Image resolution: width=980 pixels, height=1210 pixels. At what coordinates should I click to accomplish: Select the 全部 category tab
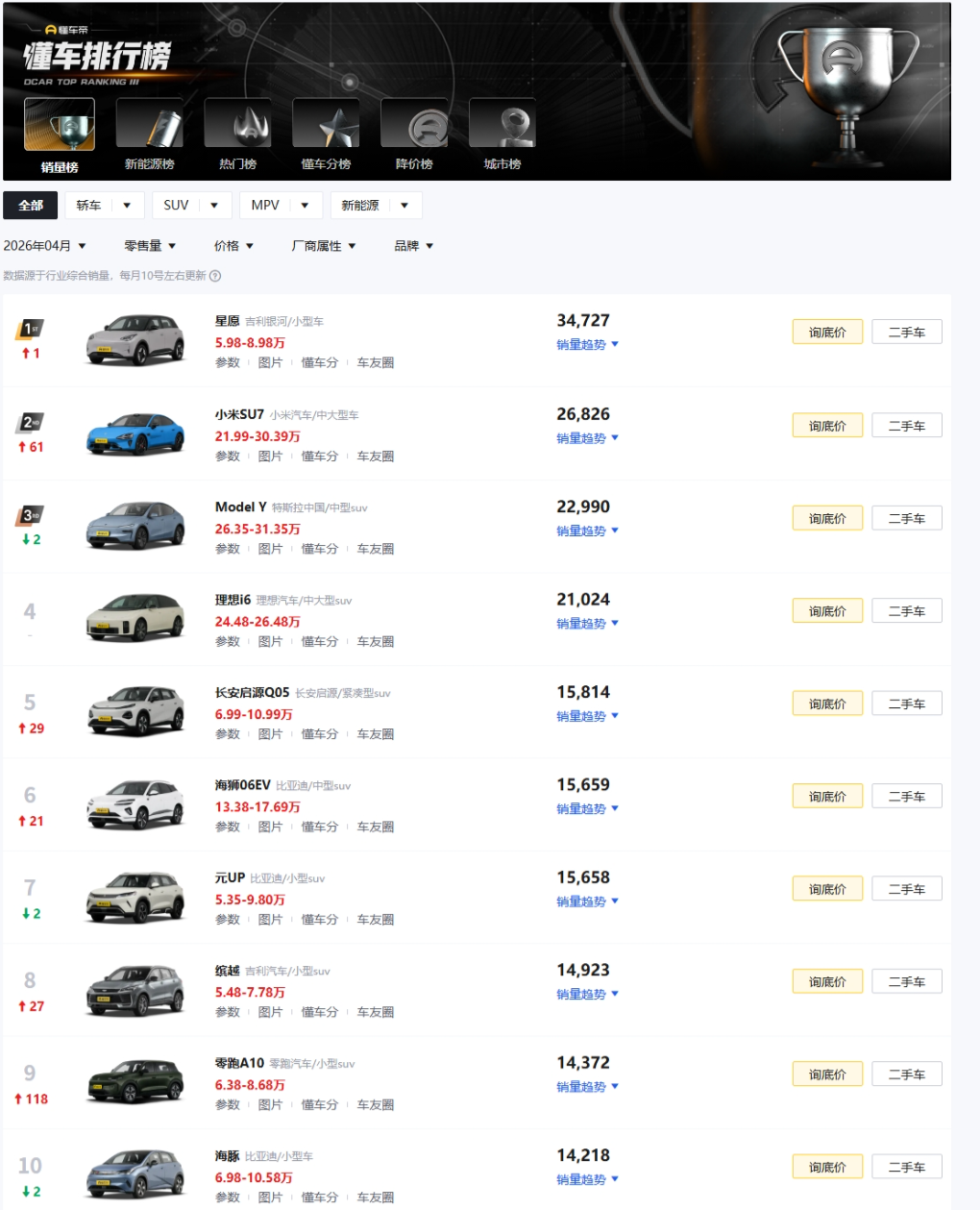(31, 206)
